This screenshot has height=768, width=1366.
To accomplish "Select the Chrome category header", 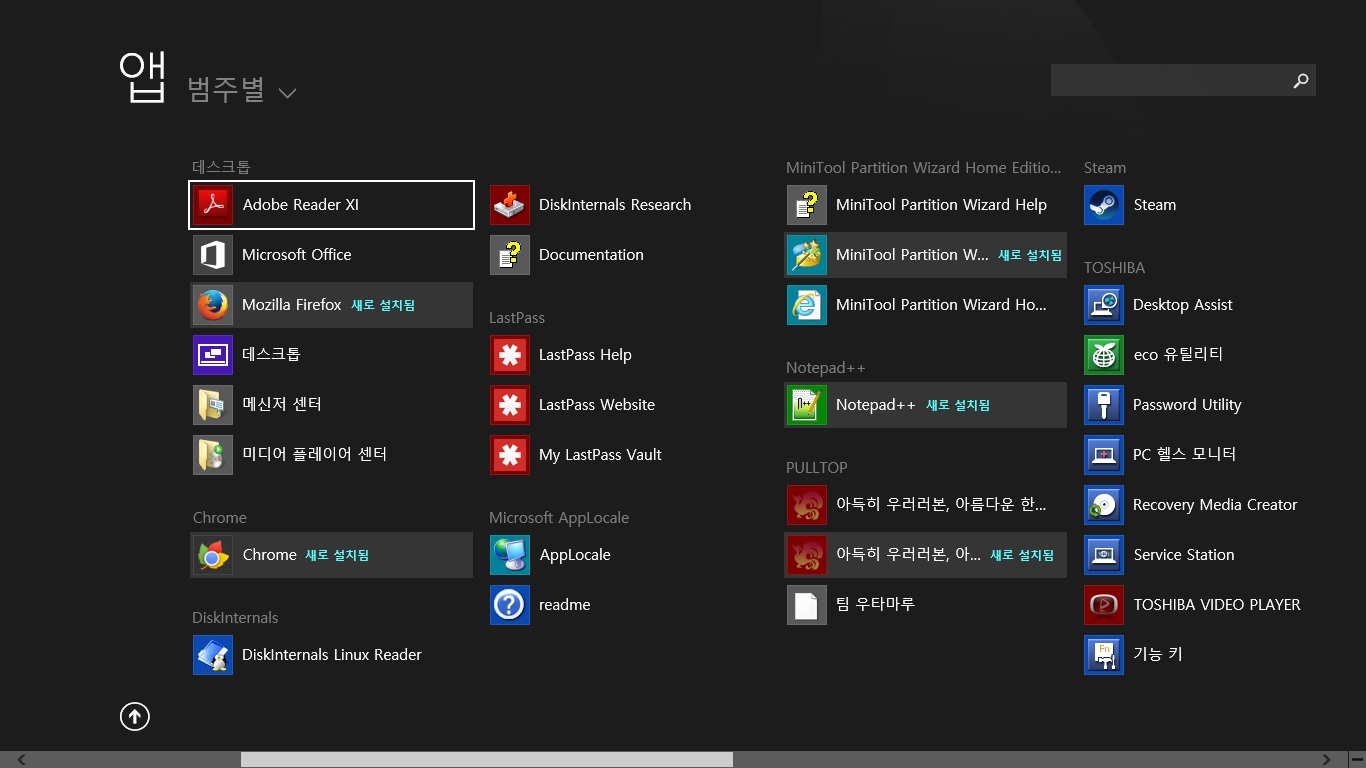I will coord(220,517).
